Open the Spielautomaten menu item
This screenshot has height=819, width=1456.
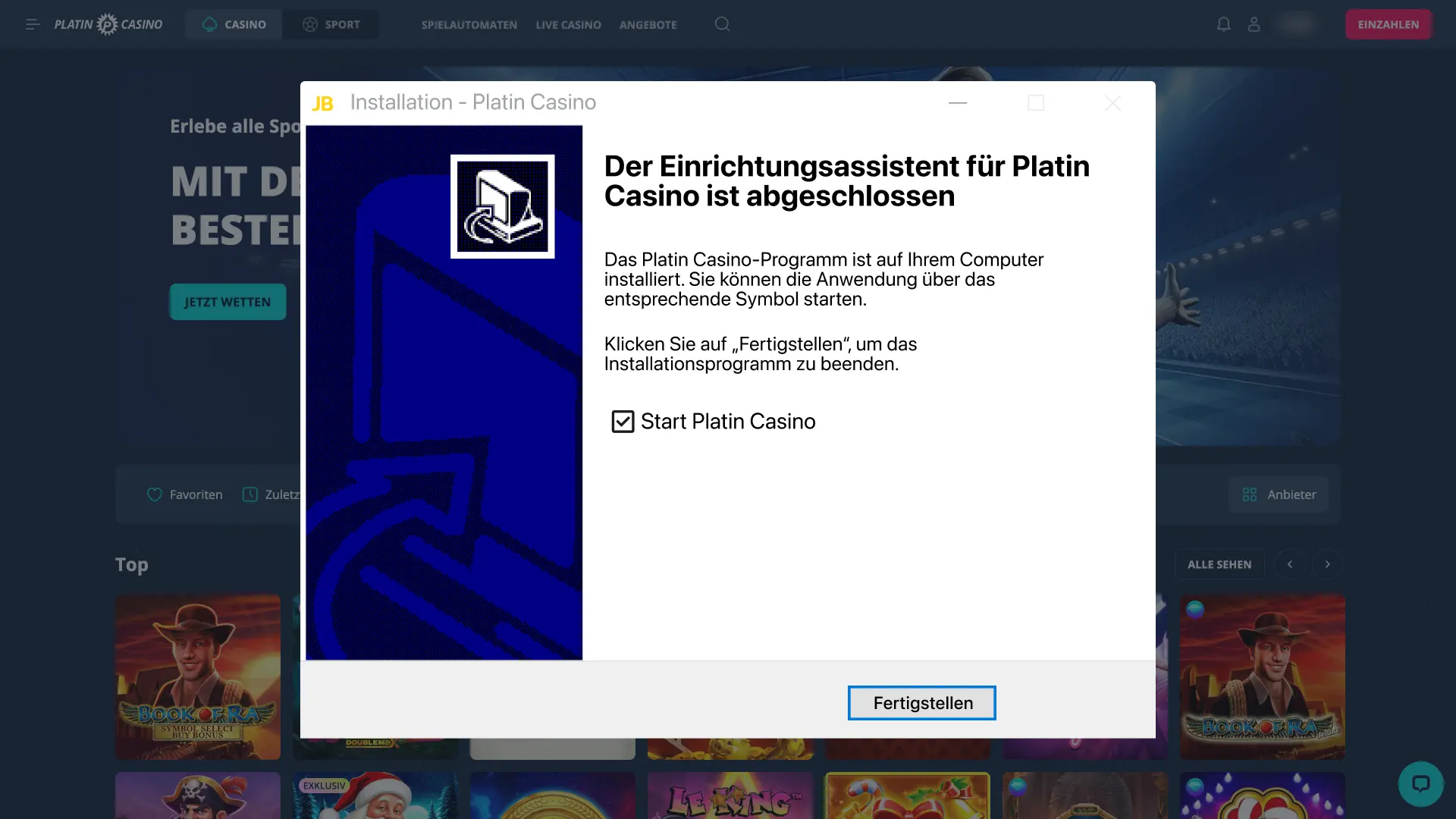point(469,24)
